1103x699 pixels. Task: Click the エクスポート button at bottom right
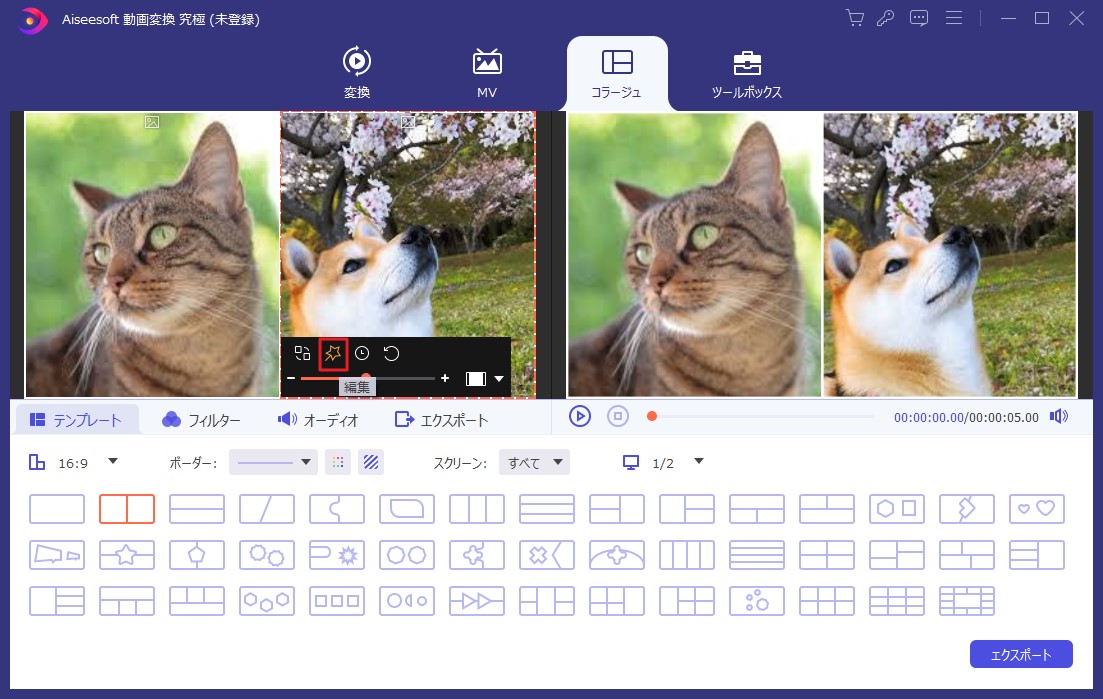[1021, 654]
